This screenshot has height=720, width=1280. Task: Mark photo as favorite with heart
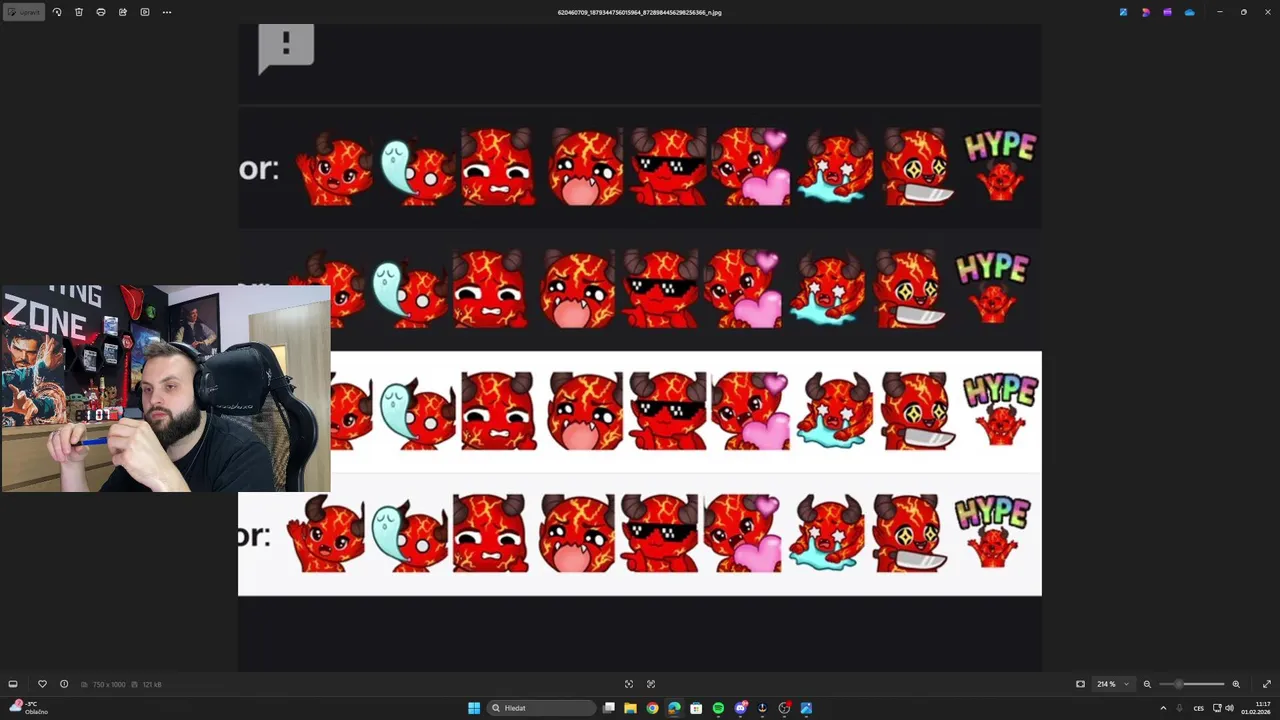(42, 684)
